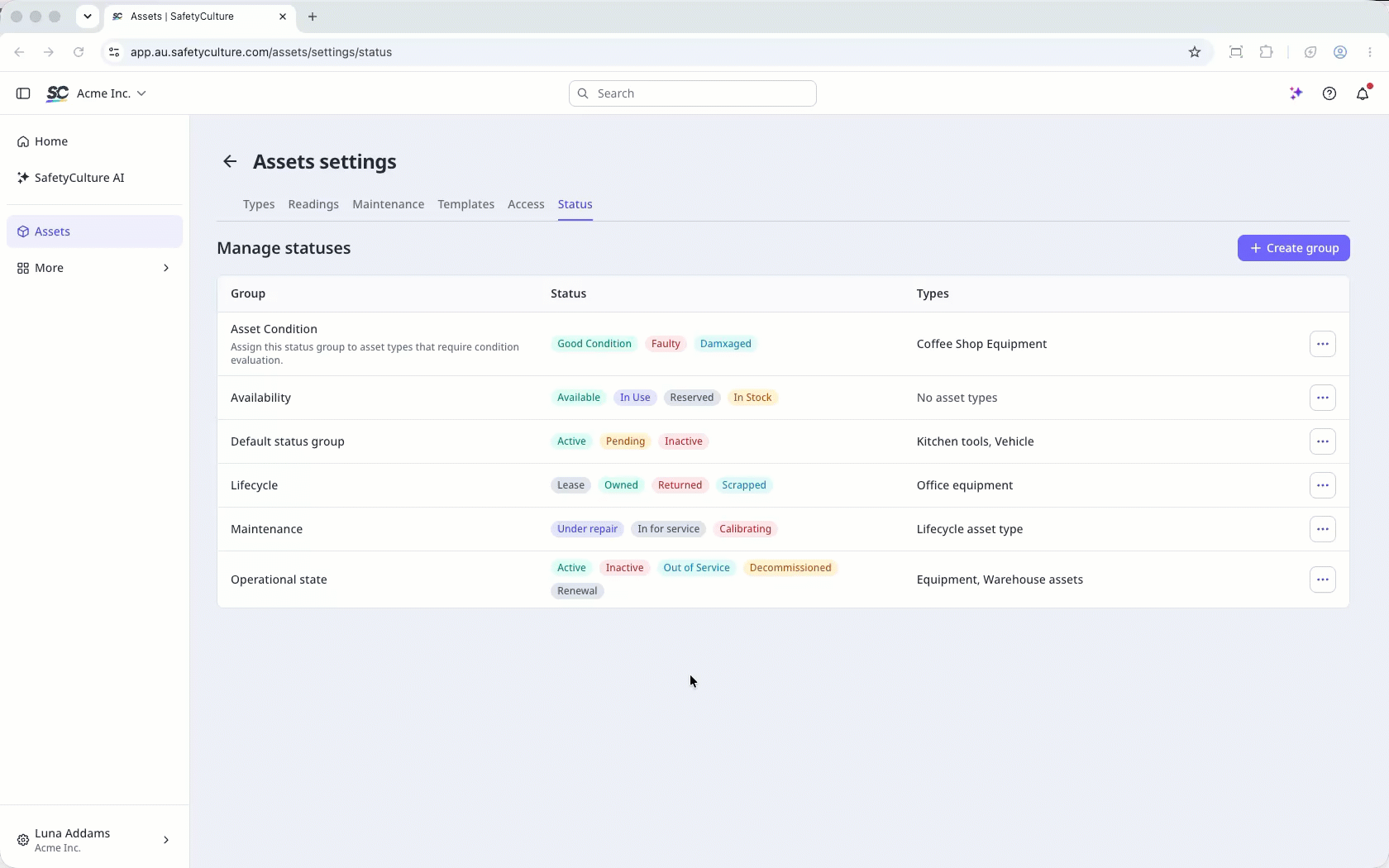This screenshot has height=868, width=1389.
Task: Open the browser profile icon
Action: pyautogui.click(x=1340, y=52)
